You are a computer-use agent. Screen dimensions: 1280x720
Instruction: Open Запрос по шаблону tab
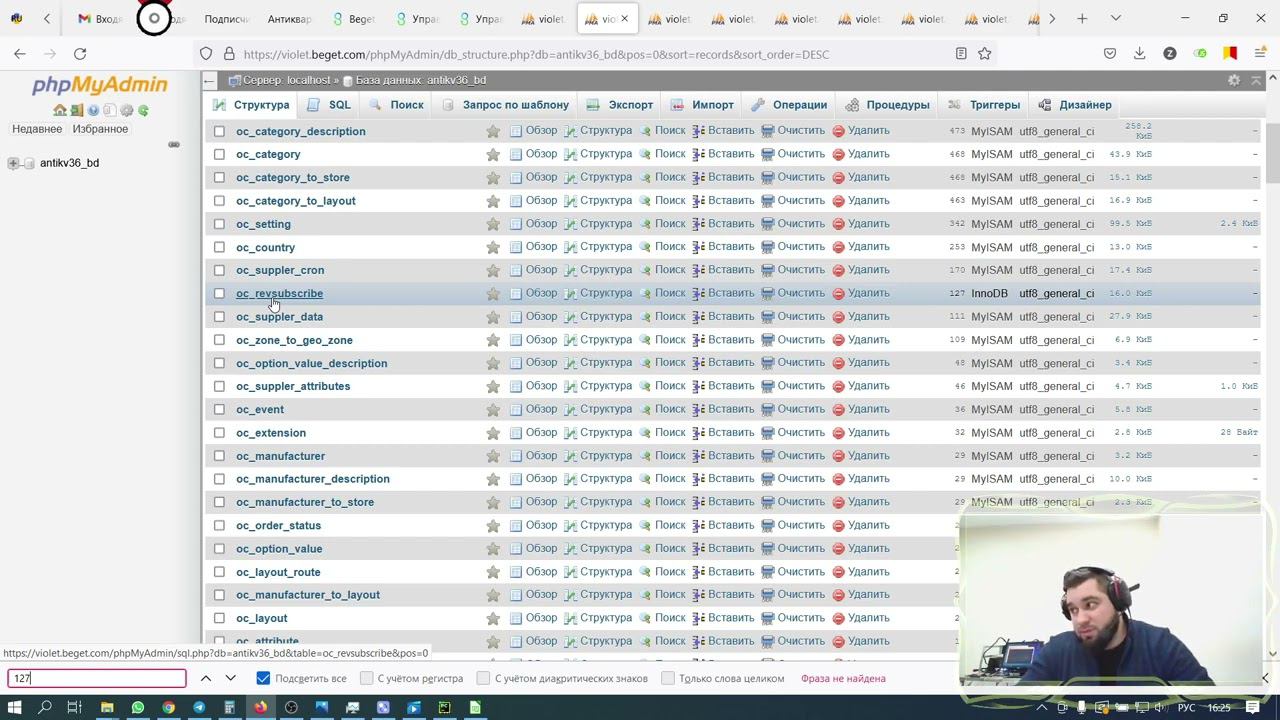(505, 104)
